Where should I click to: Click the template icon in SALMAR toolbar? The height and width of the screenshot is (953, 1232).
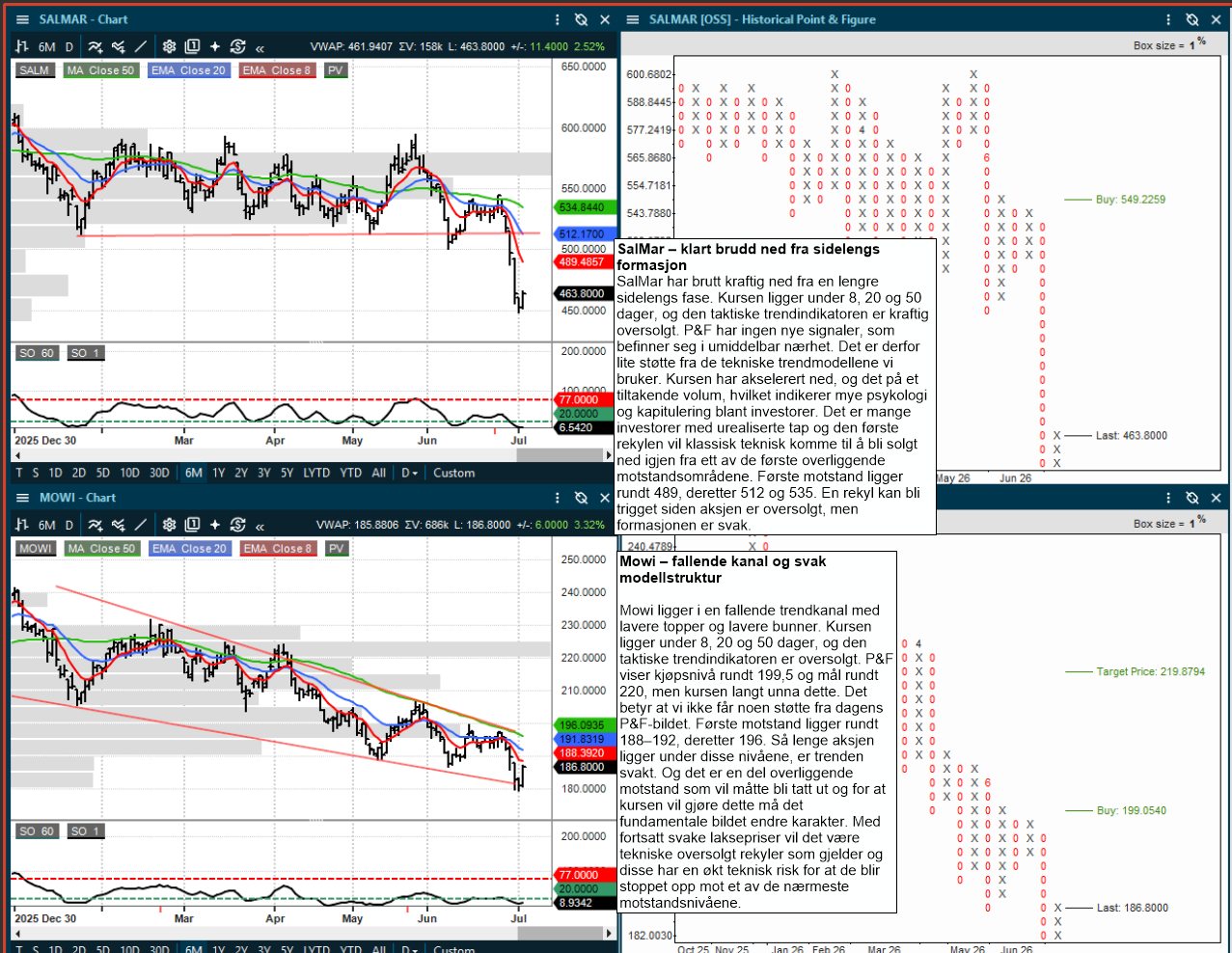pos(192,46)
